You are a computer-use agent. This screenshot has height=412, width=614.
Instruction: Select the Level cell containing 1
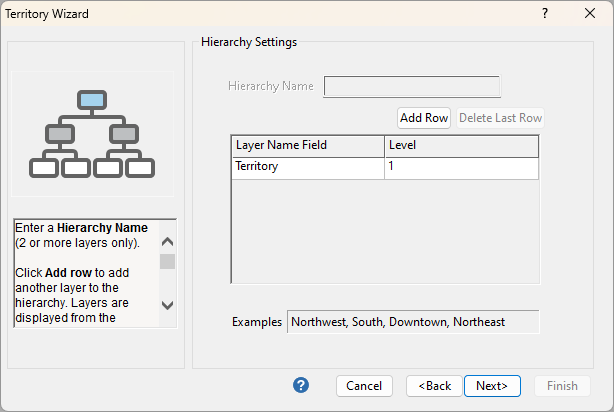coord(461,167)
